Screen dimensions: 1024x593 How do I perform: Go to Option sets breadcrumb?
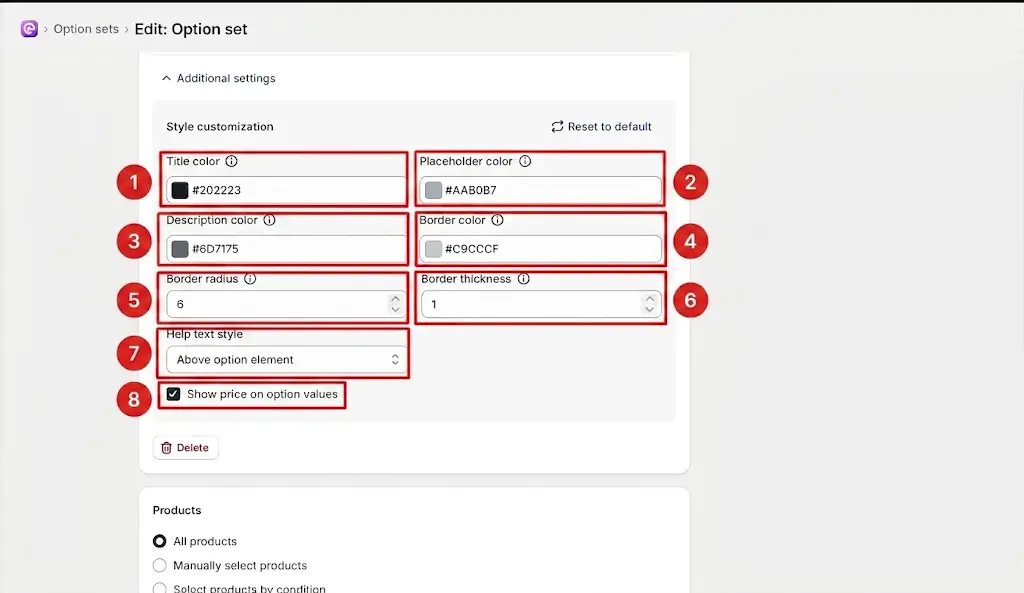point(86,29)
